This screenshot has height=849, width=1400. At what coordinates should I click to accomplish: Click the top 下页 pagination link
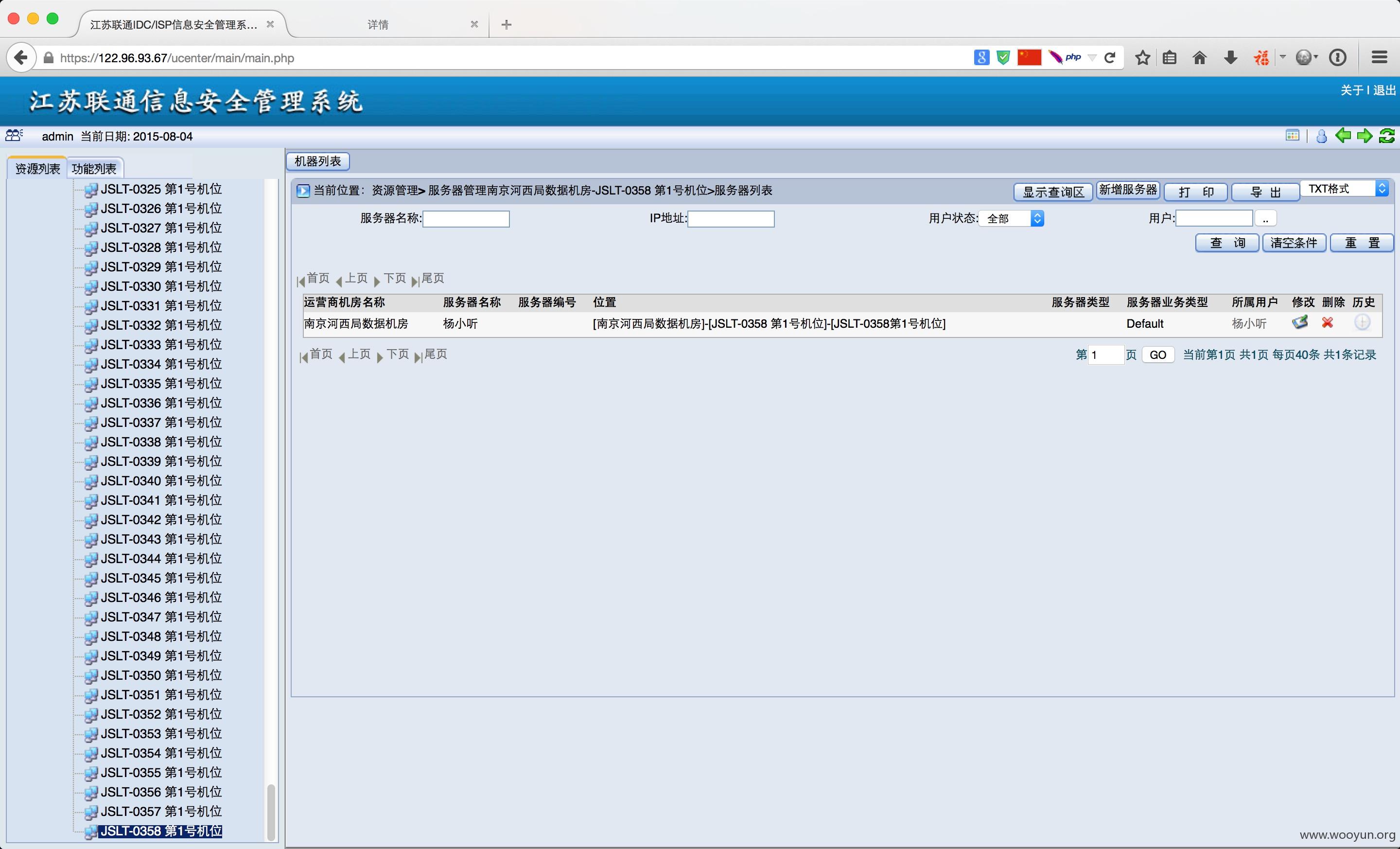(x=395, y=278)
